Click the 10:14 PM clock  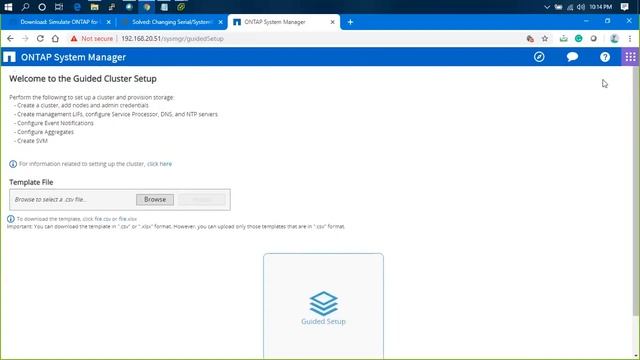tap(600, 7)
